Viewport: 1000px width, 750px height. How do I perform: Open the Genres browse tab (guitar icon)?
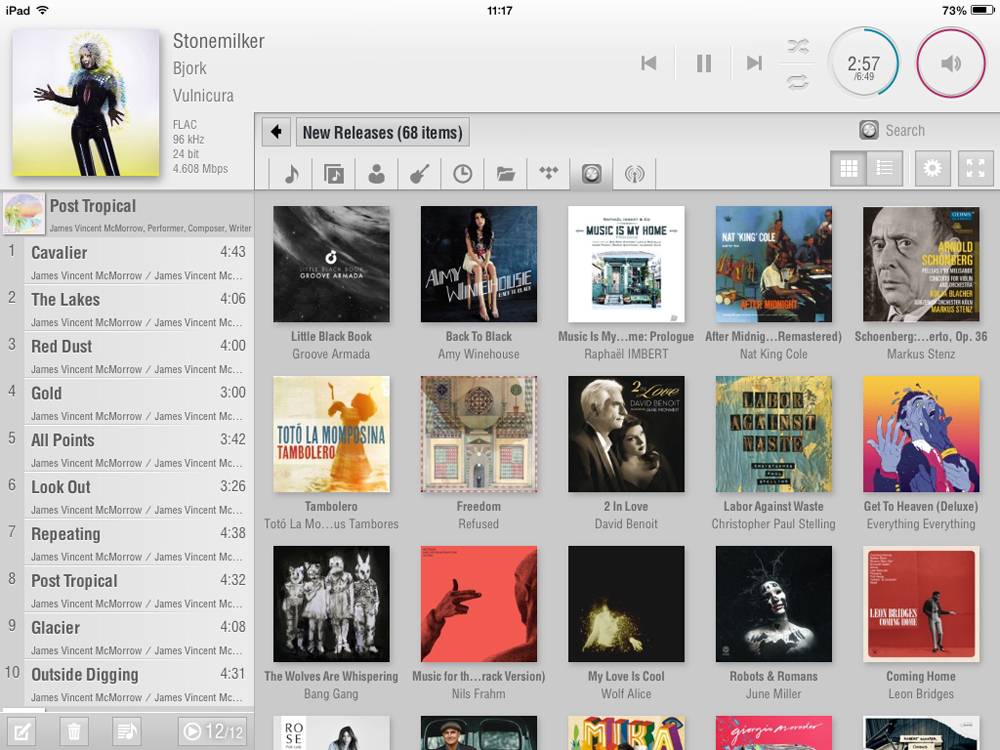[419, 173]
